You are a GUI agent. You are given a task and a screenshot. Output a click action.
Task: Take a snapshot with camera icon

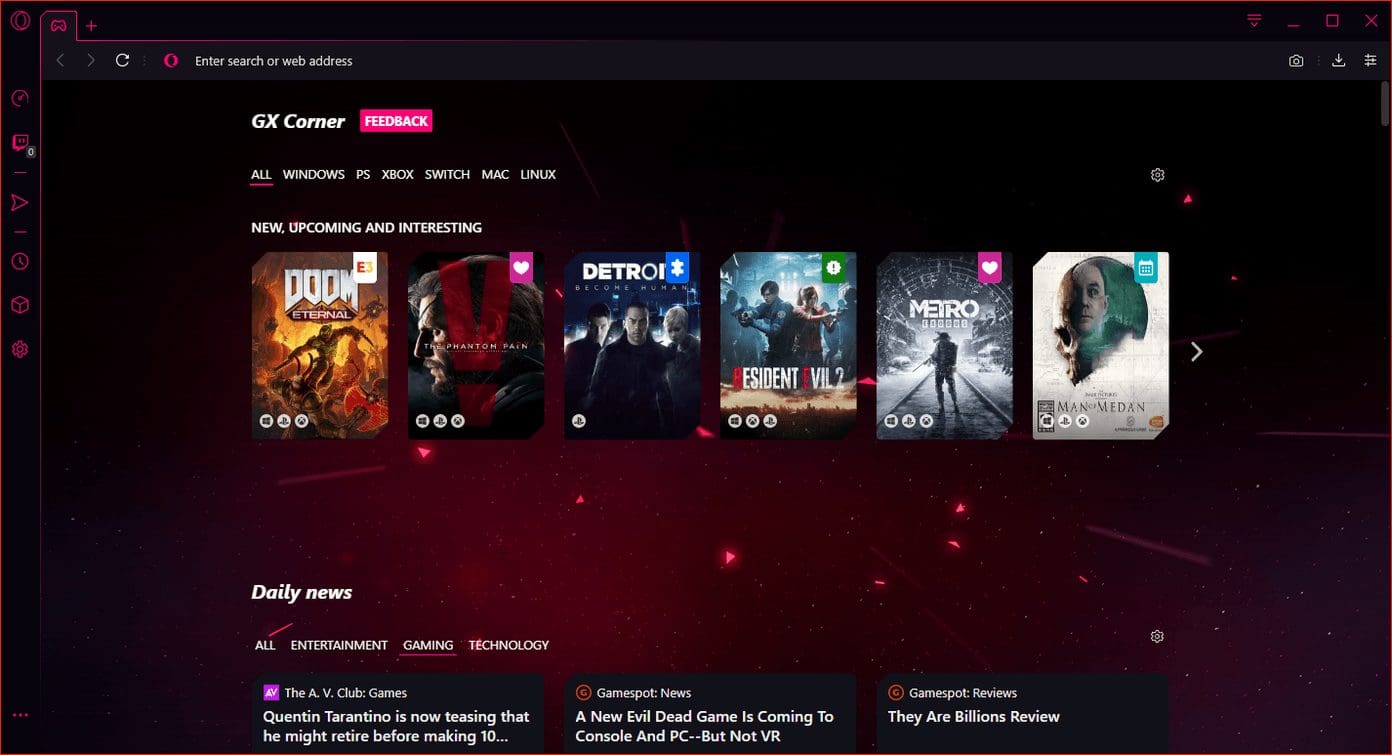tap(1296, 61)
